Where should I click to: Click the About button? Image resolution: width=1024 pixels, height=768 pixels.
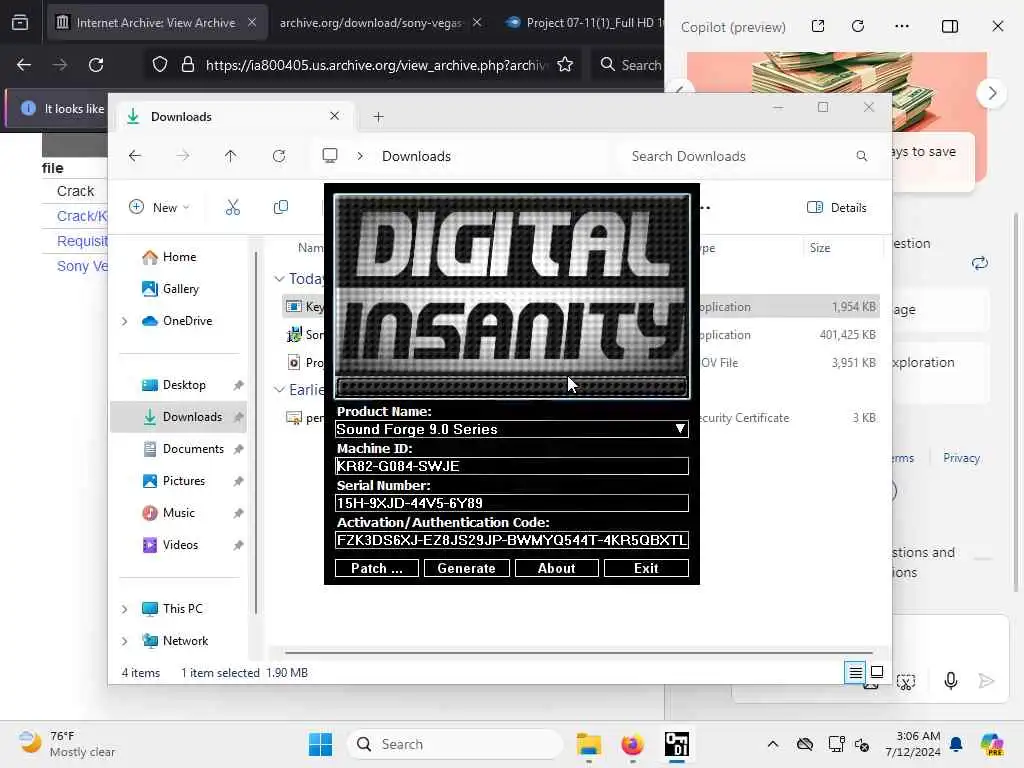tap(556, 568)
